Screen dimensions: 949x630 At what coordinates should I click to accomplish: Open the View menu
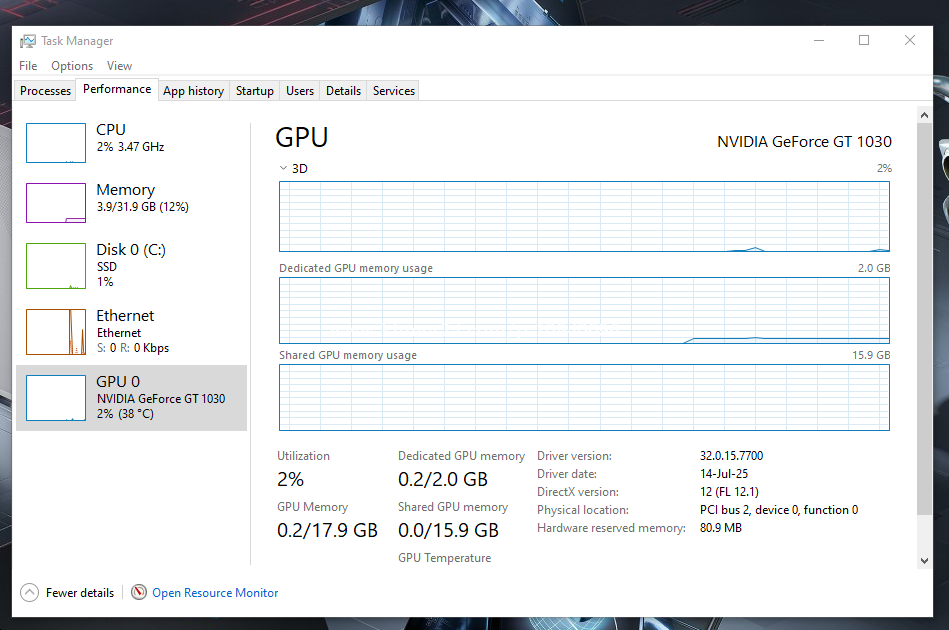[x=119, y=66]
